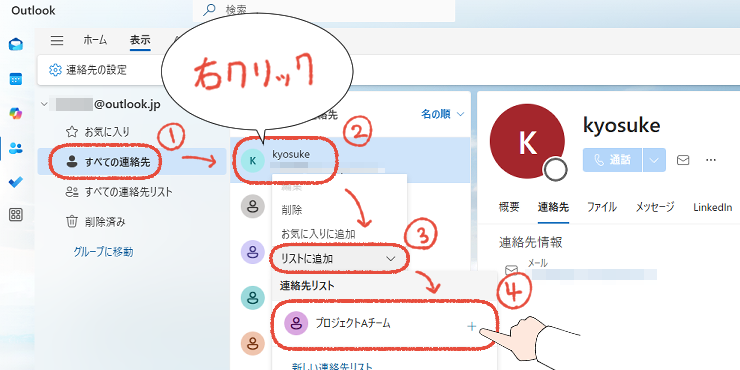Click the 検索 search field
The image size is (740, 370).
(324, 10)
